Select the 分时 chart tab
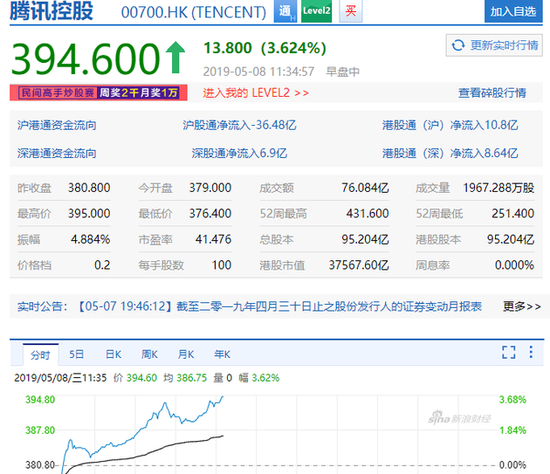This screenshot has width=550, height=474. (40, 355)
